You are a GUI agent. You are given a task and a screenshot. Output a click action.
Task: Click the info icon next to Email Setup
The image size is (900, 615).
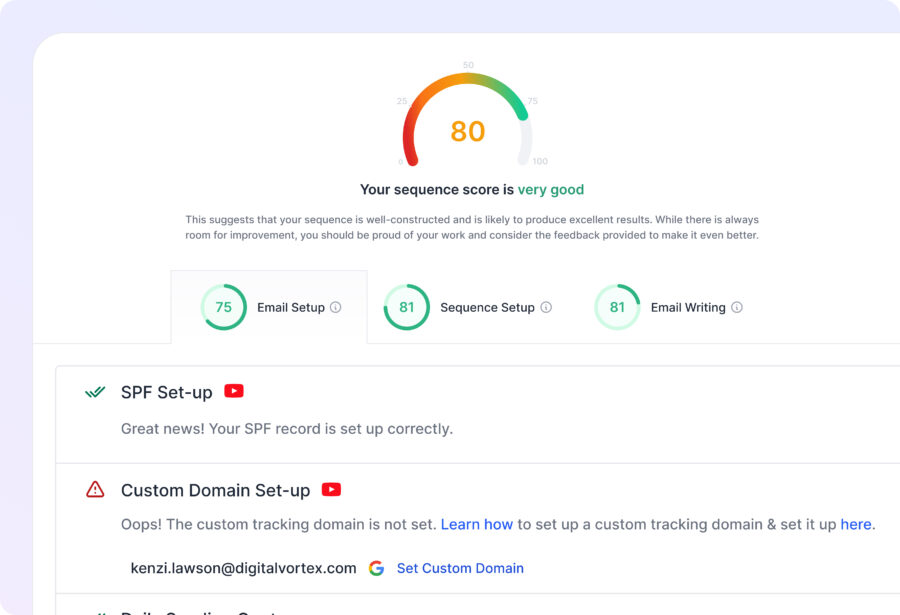(x=336, y=308)
